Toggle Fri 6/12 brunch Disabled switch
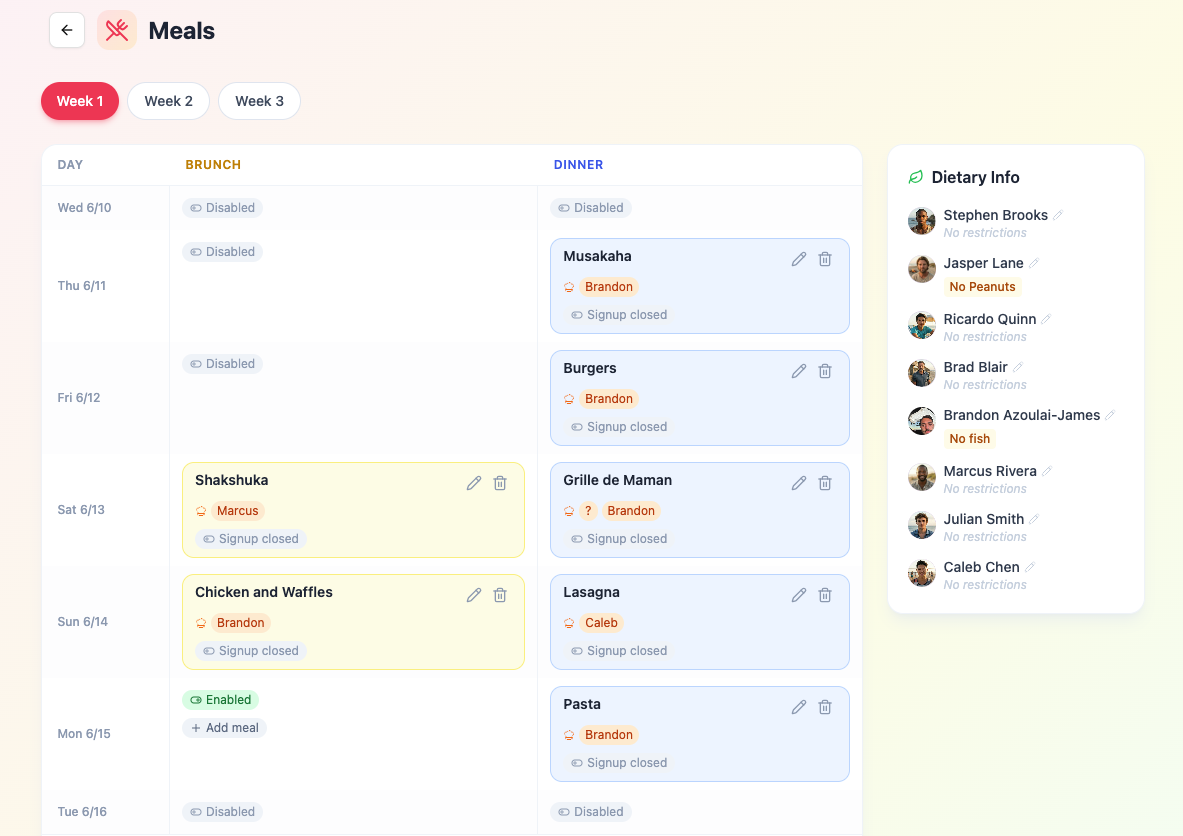Screen dimensions: 1183x836 223,364
